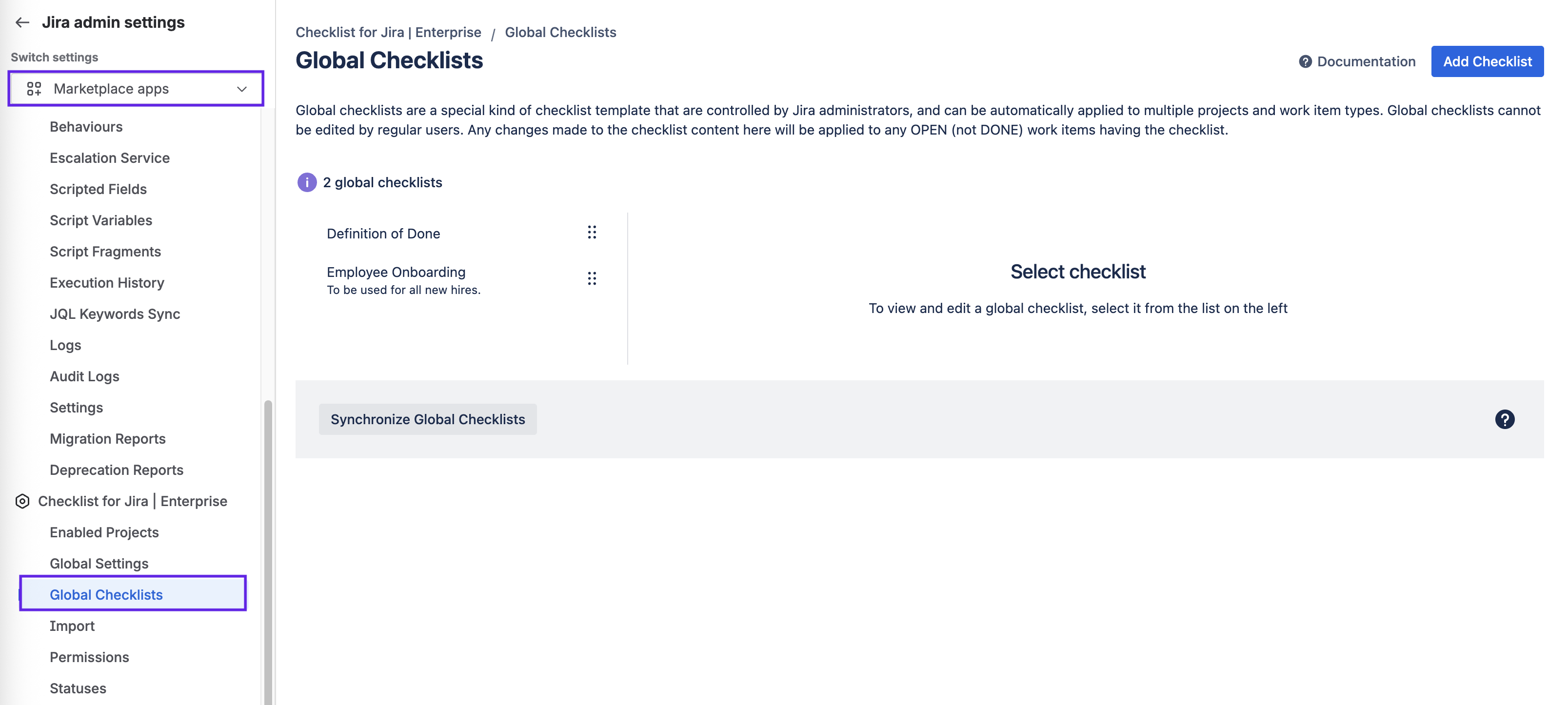Viewport: 1568px width, 705px height.
Task: Open the Global Checklists sidebar item
Action: pos(106,594)
